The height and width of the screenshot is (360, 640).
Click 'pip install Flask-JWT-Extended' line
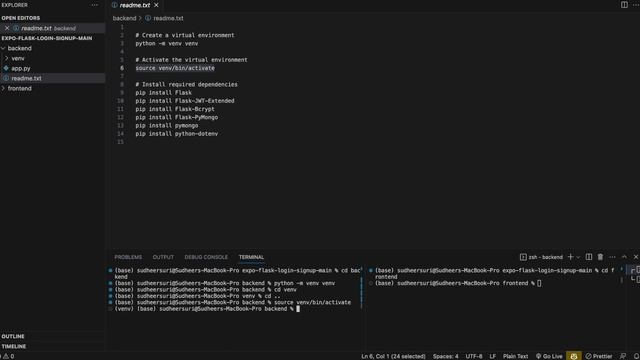click(x=185, y=101)
